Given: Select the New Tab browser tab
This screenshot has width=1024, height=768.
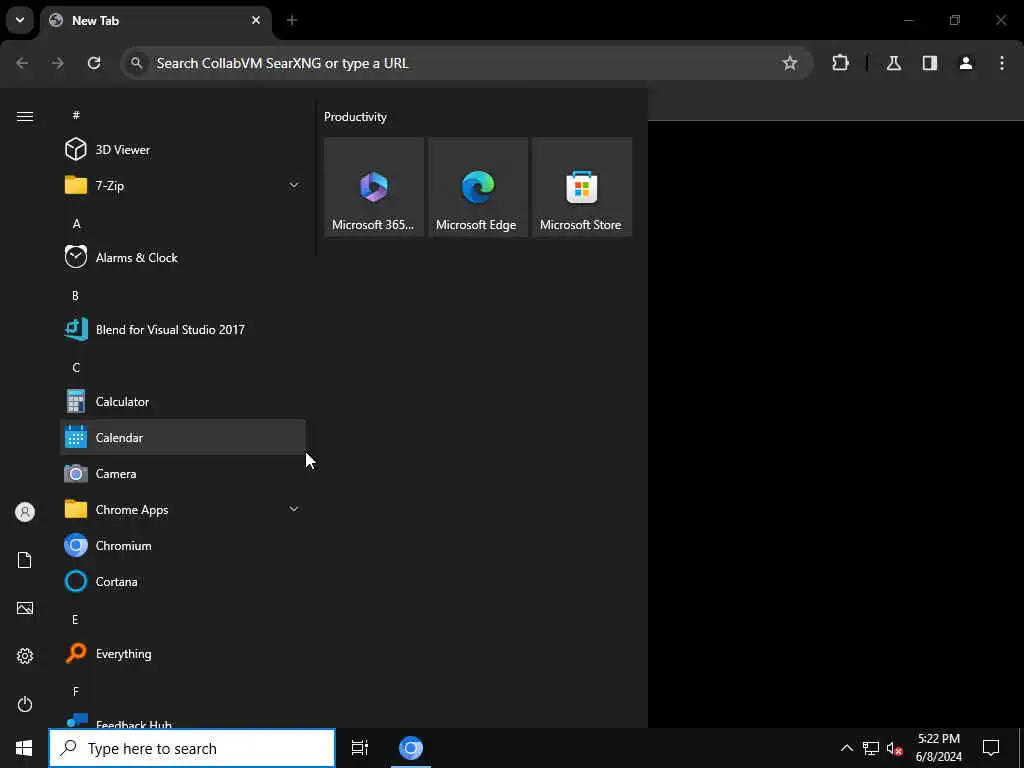Looking at the screenshot, I should pos(157,20).
